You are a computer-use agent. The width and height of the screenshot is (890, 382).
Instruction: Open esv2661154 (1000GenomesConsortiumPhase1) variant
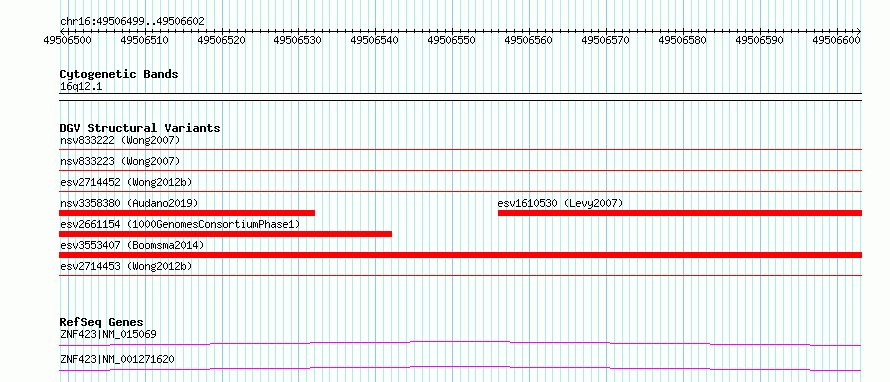pyautogui.click(x=180, y=224)
